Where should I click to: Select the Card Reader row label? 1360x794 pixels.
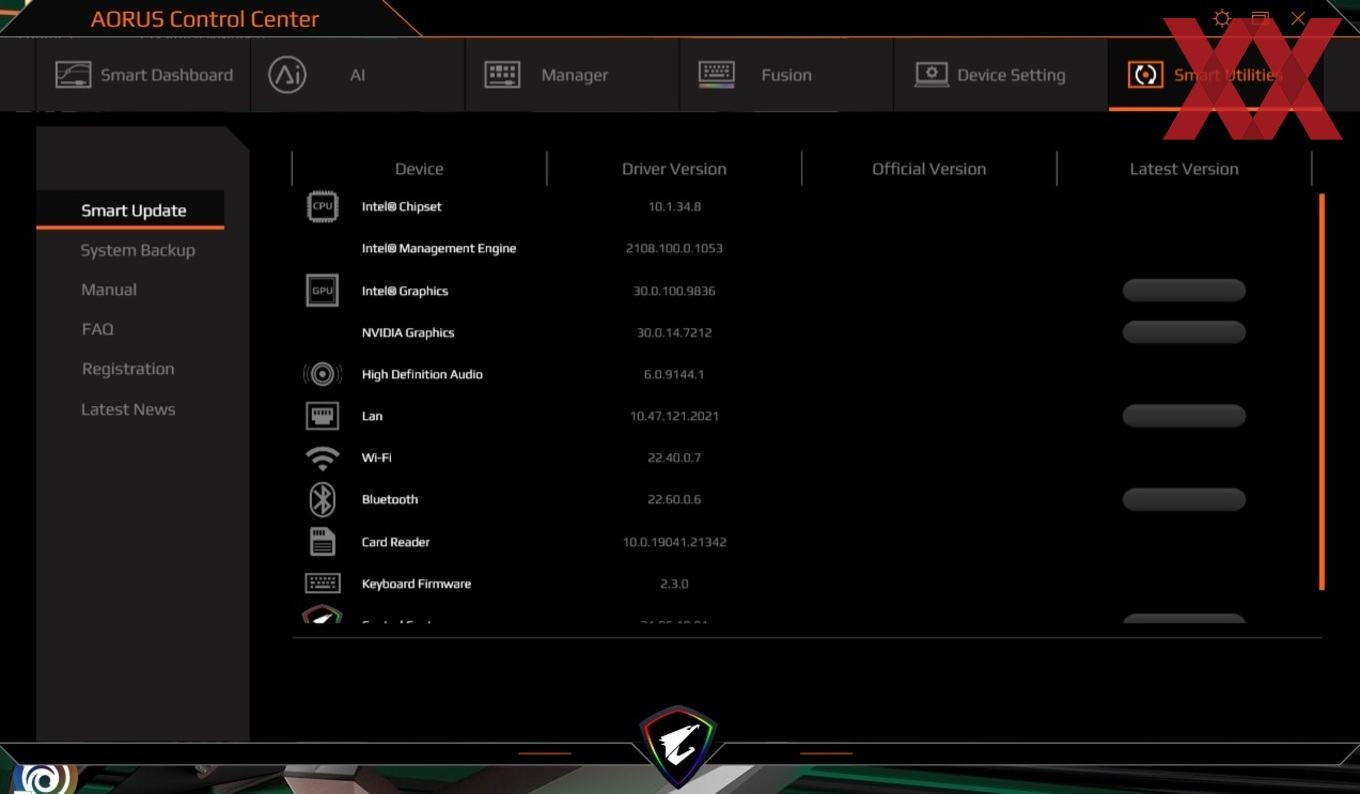coord(396,542)
